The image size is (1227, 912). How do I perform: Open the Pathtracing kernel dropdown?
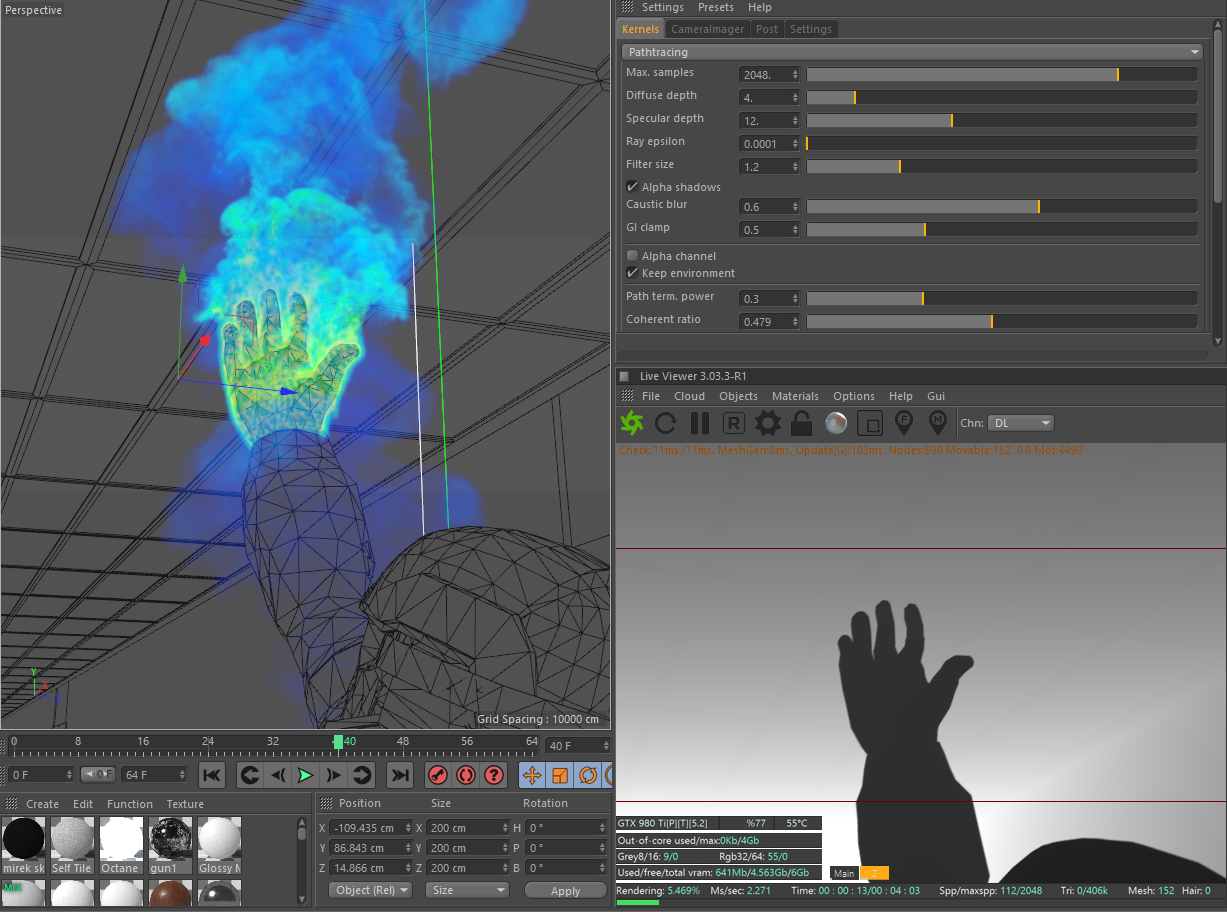click(912, 52)
